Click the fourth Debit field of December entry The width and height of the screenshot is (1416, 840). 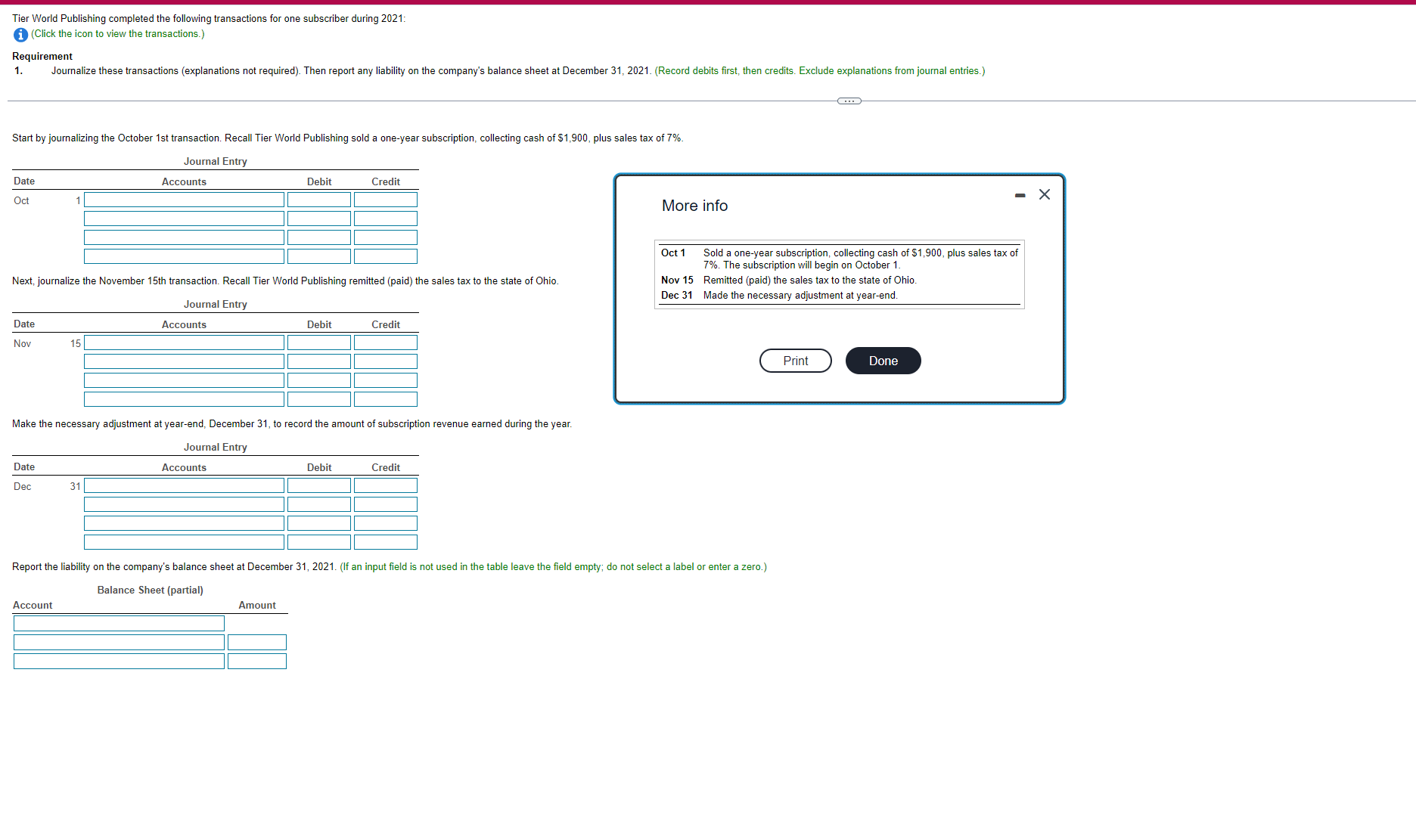coord(319,542)
